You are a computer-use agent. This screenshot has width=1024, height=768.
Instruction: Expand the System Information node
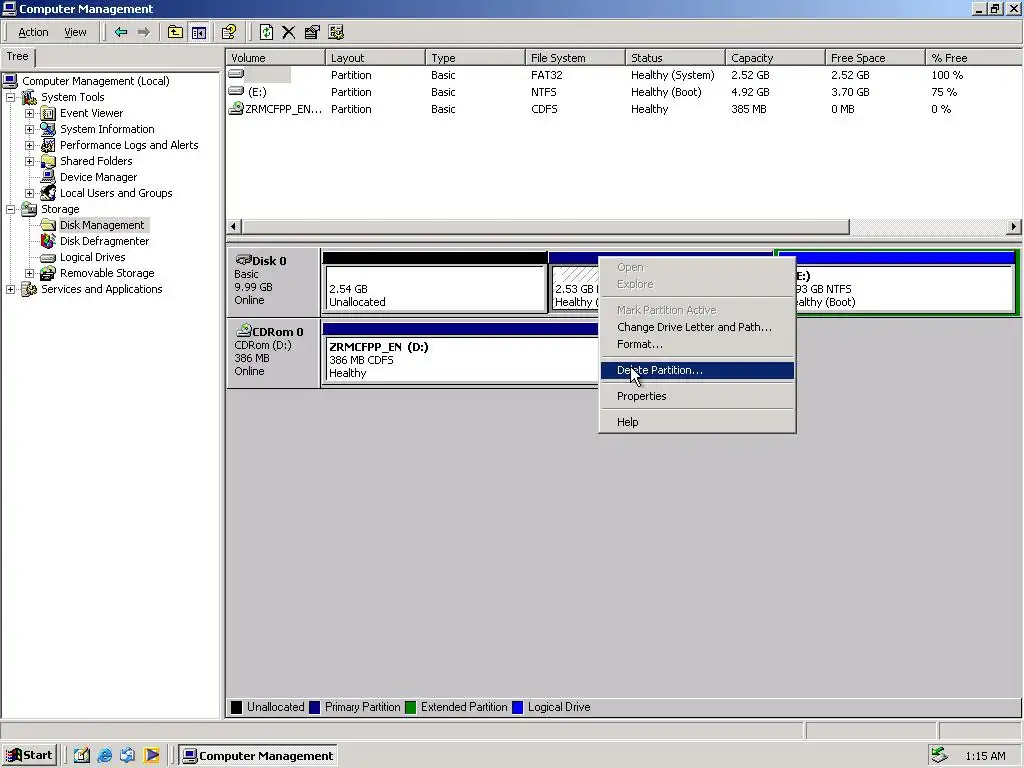click(29, 129)
